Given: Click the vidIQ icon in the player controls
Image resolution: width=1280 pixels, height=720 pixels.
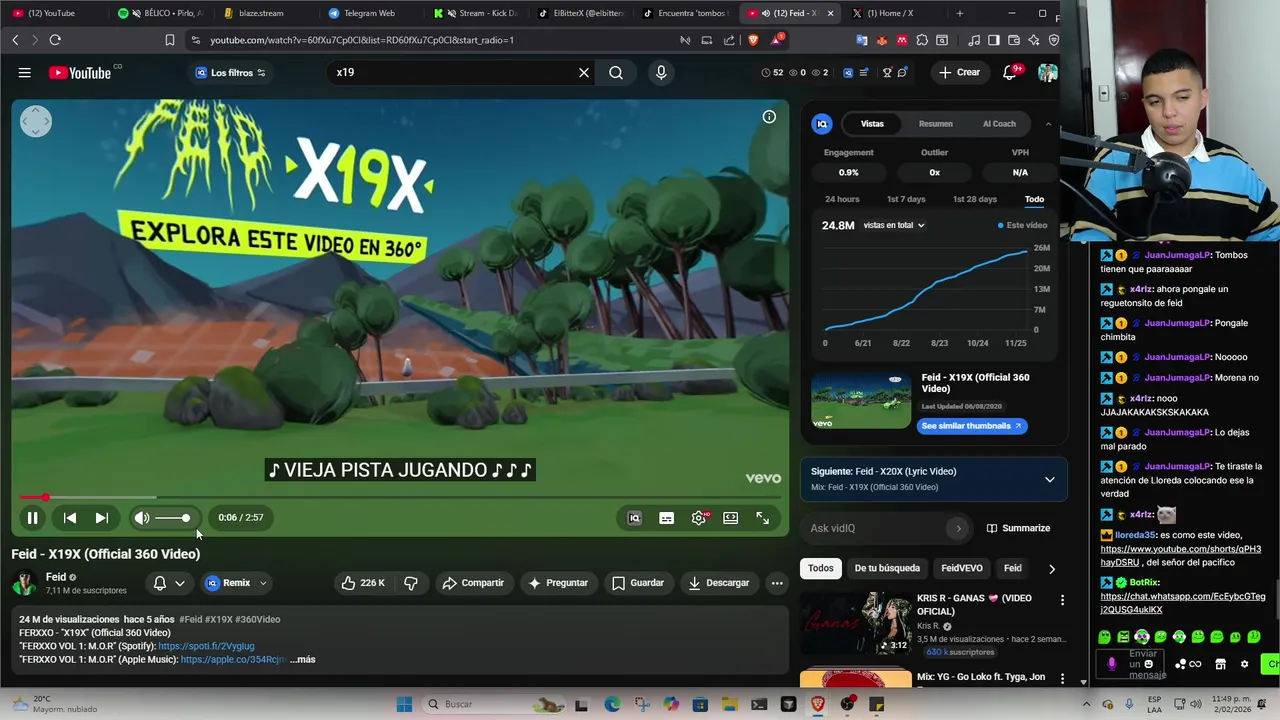Looking at the screenshot, I should pyautogui.click(x=634, y=517).
